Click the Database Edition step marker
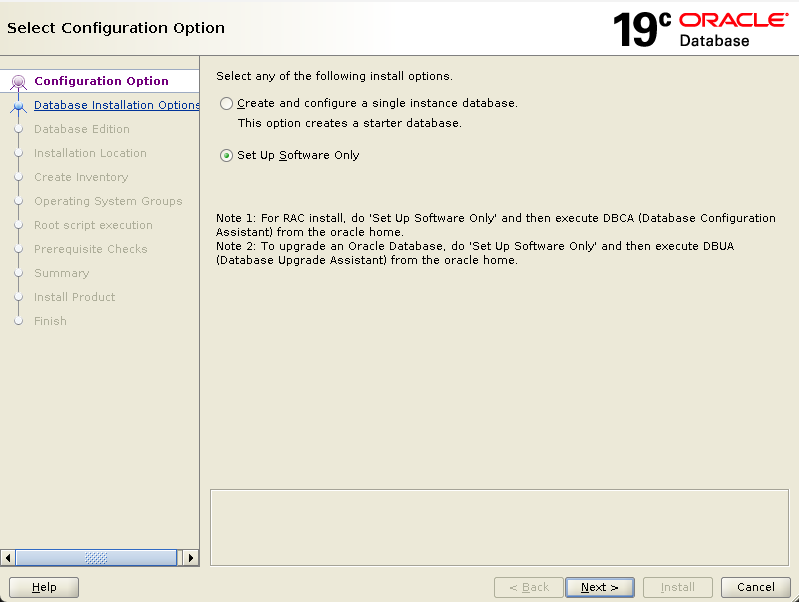Viewport: 799px width, 602px height. click(x=19, y=129)
